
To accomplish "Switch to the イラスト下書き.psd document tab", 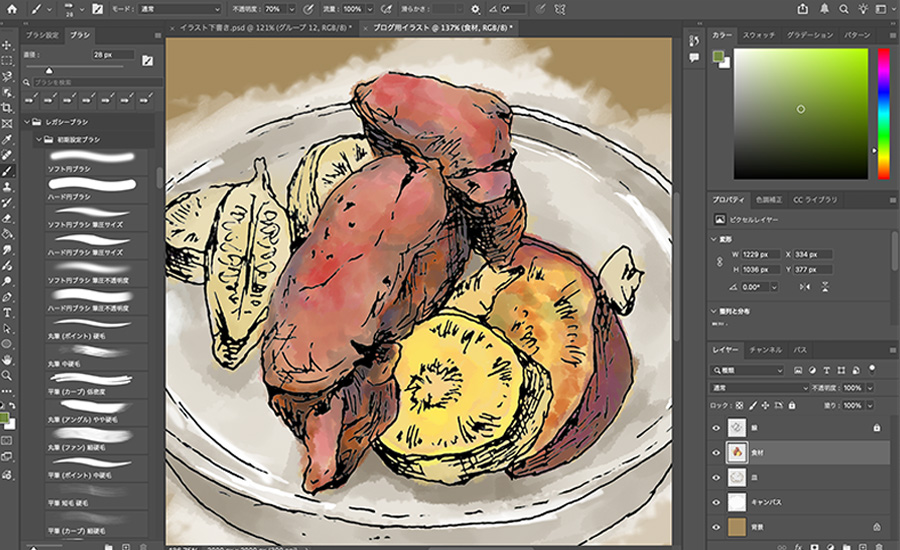I will click(264, 29).
